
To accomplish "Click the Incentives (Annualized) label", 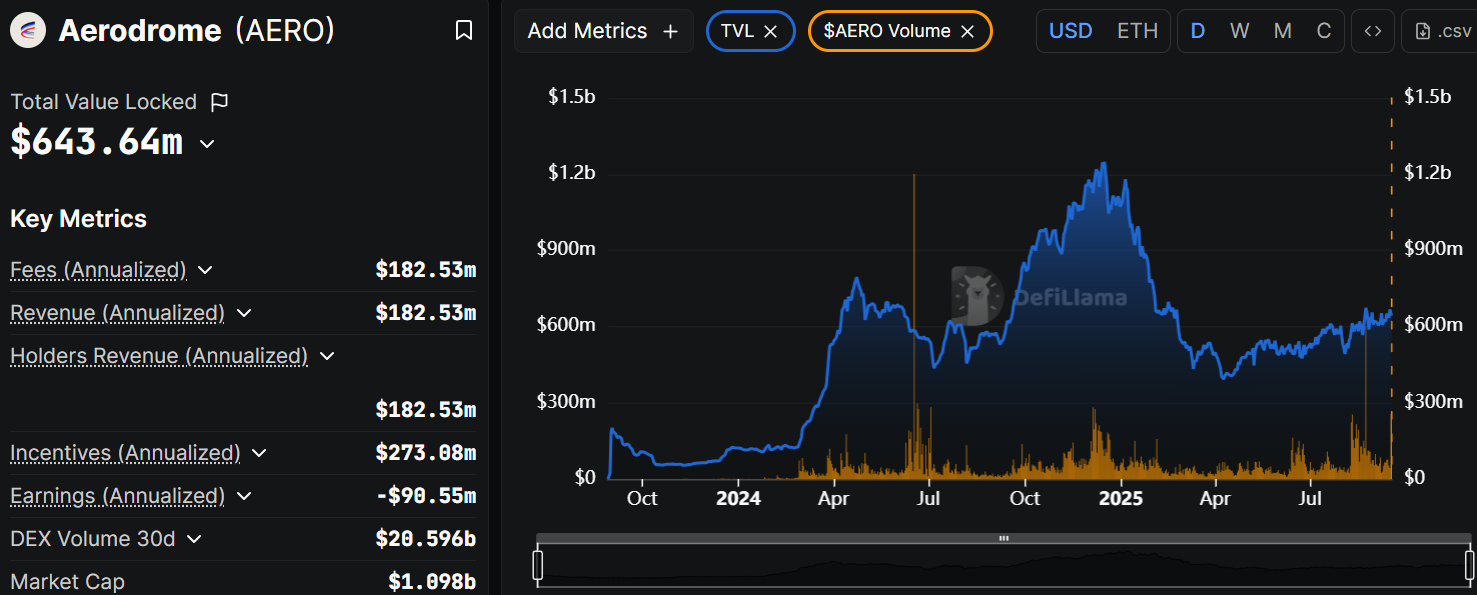I will point(125,453).
